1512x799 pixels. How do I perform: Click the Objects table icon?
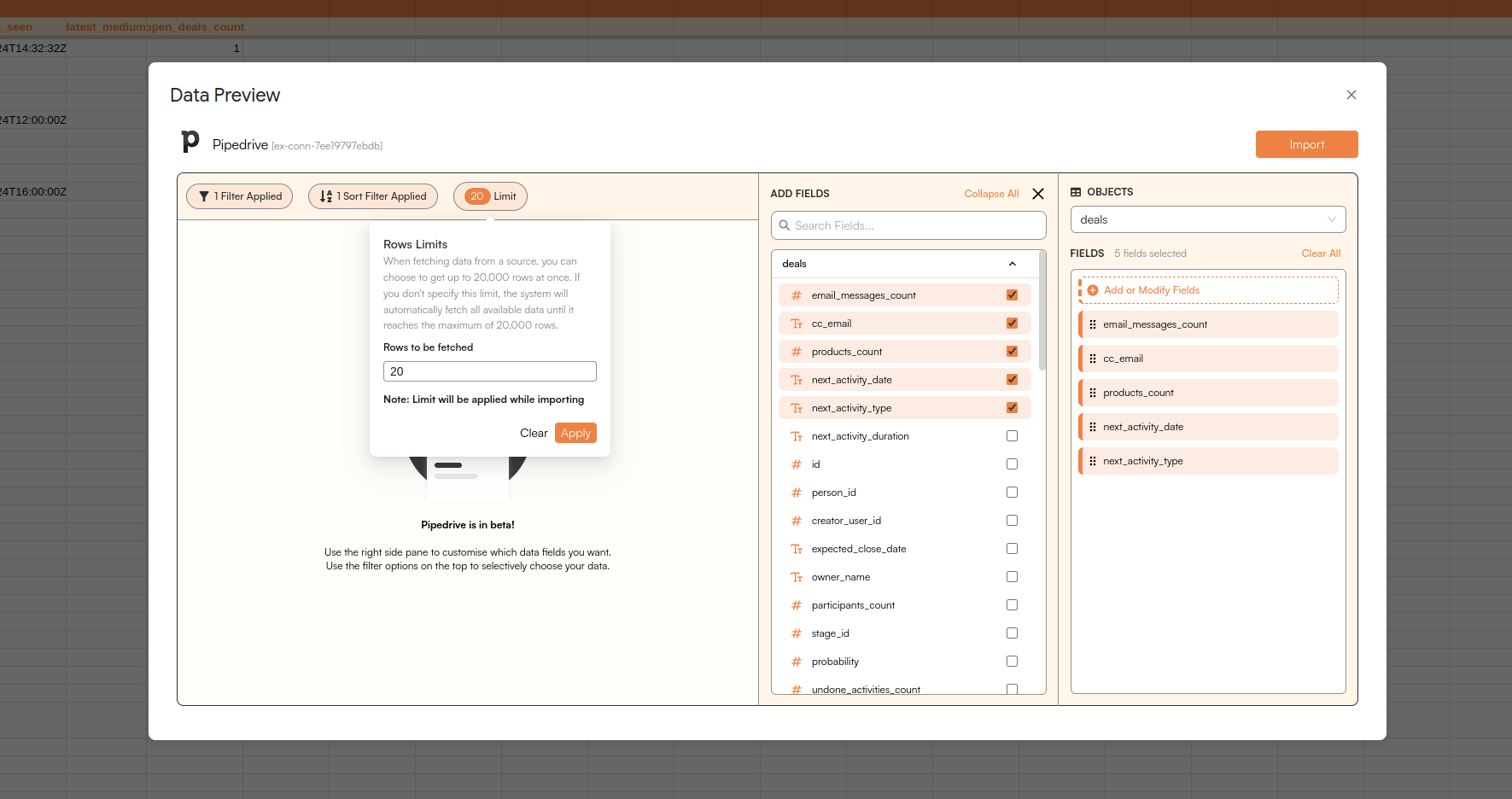point(1076,192)
